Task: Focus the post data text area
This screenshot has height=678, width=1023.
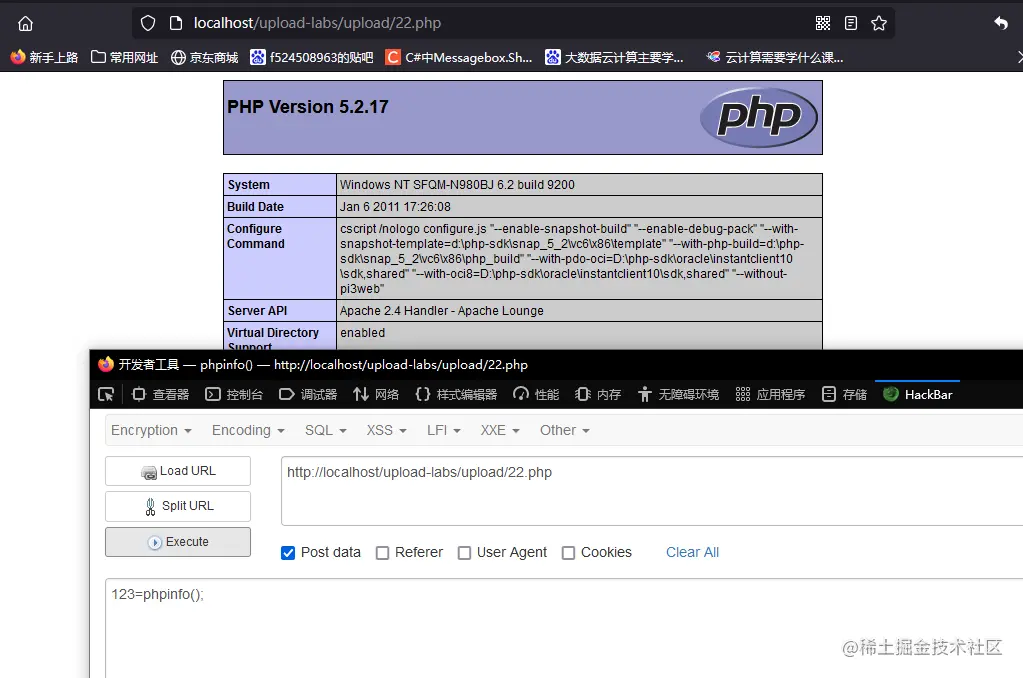Action: pyautogui.click(x=564, y=628)
